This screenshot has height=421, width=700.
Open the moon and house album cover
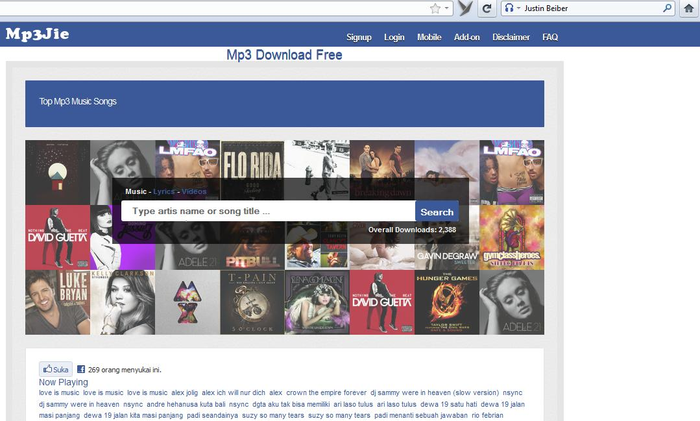tap(58, 172)
